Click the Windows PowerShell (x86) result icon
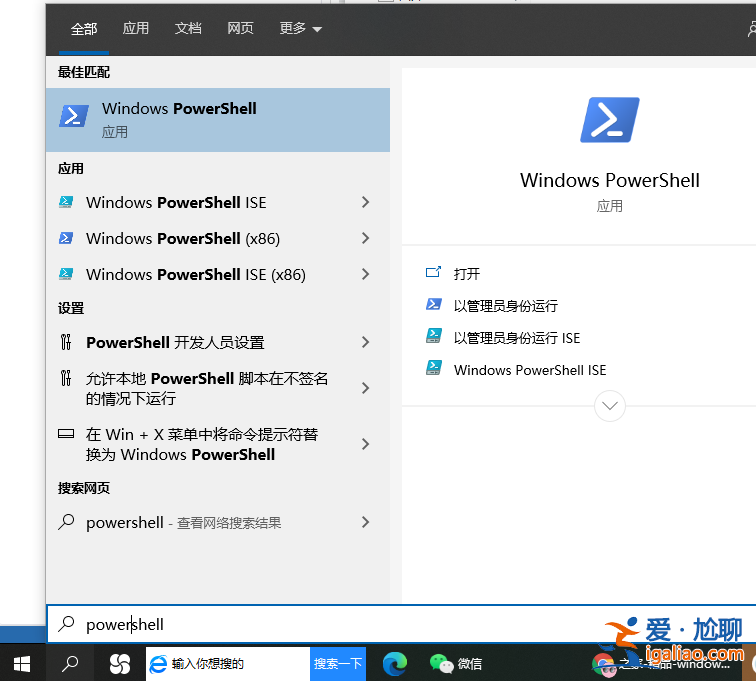The width and height of the screenshot is (756, 681). click(66, 238)
